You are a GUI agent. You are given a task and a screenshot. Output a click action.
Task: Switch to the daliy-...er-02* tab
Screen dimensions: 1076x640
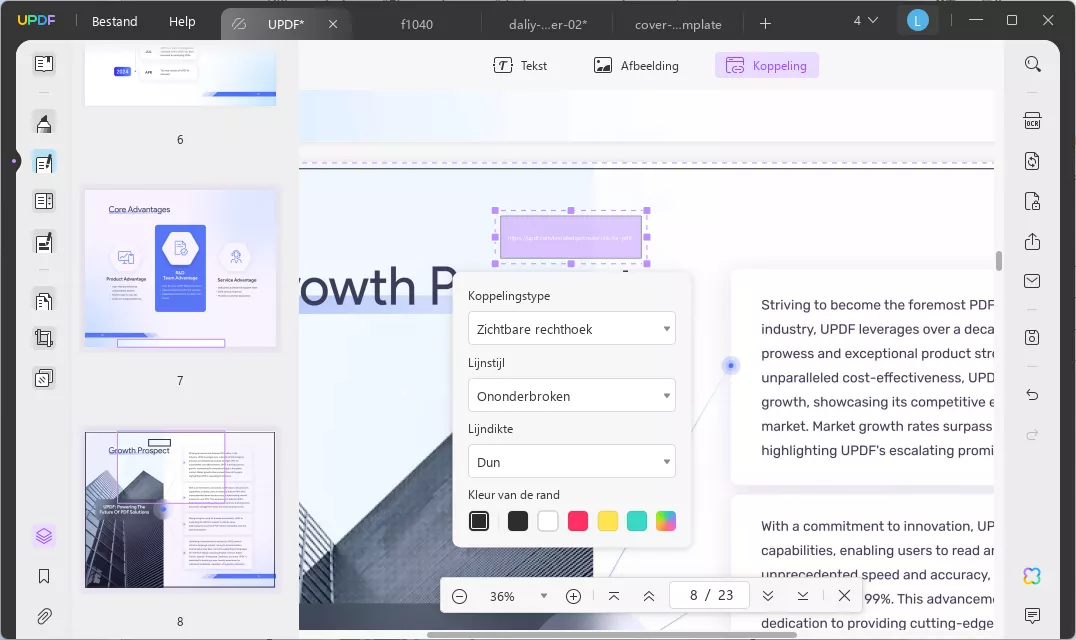(x=548, y=24)
